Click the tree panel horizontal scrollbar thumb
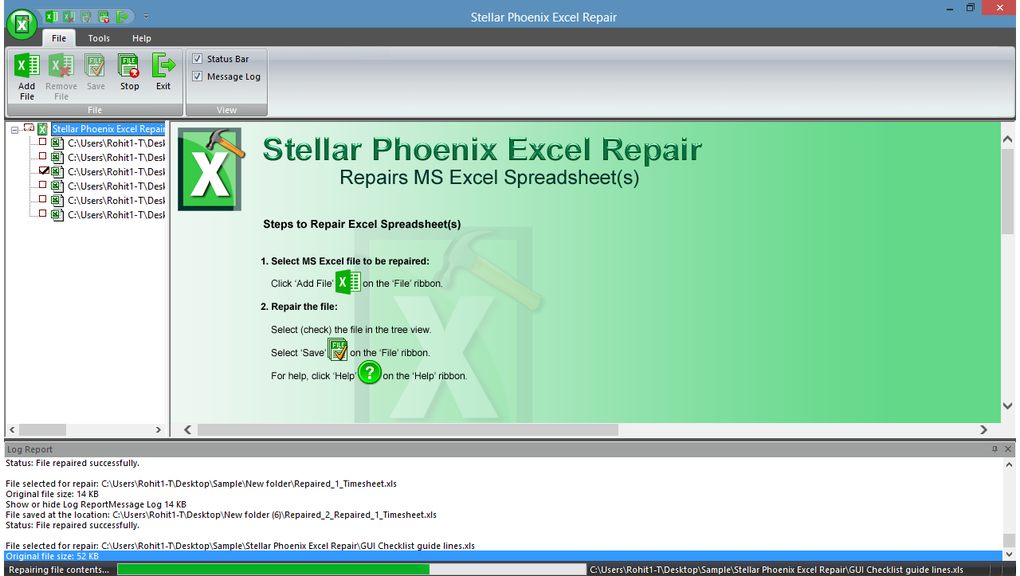This screenshot has height=576, width=1020. (x=42, y=430)
